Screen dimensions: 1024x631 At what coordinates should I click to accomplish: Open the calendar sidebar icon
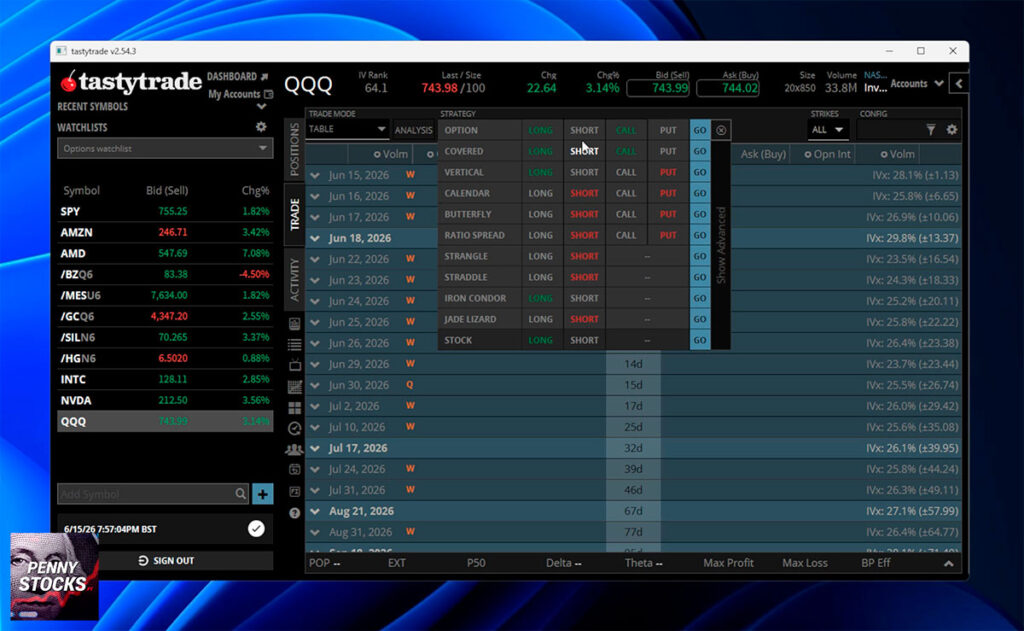coord(295,470)
